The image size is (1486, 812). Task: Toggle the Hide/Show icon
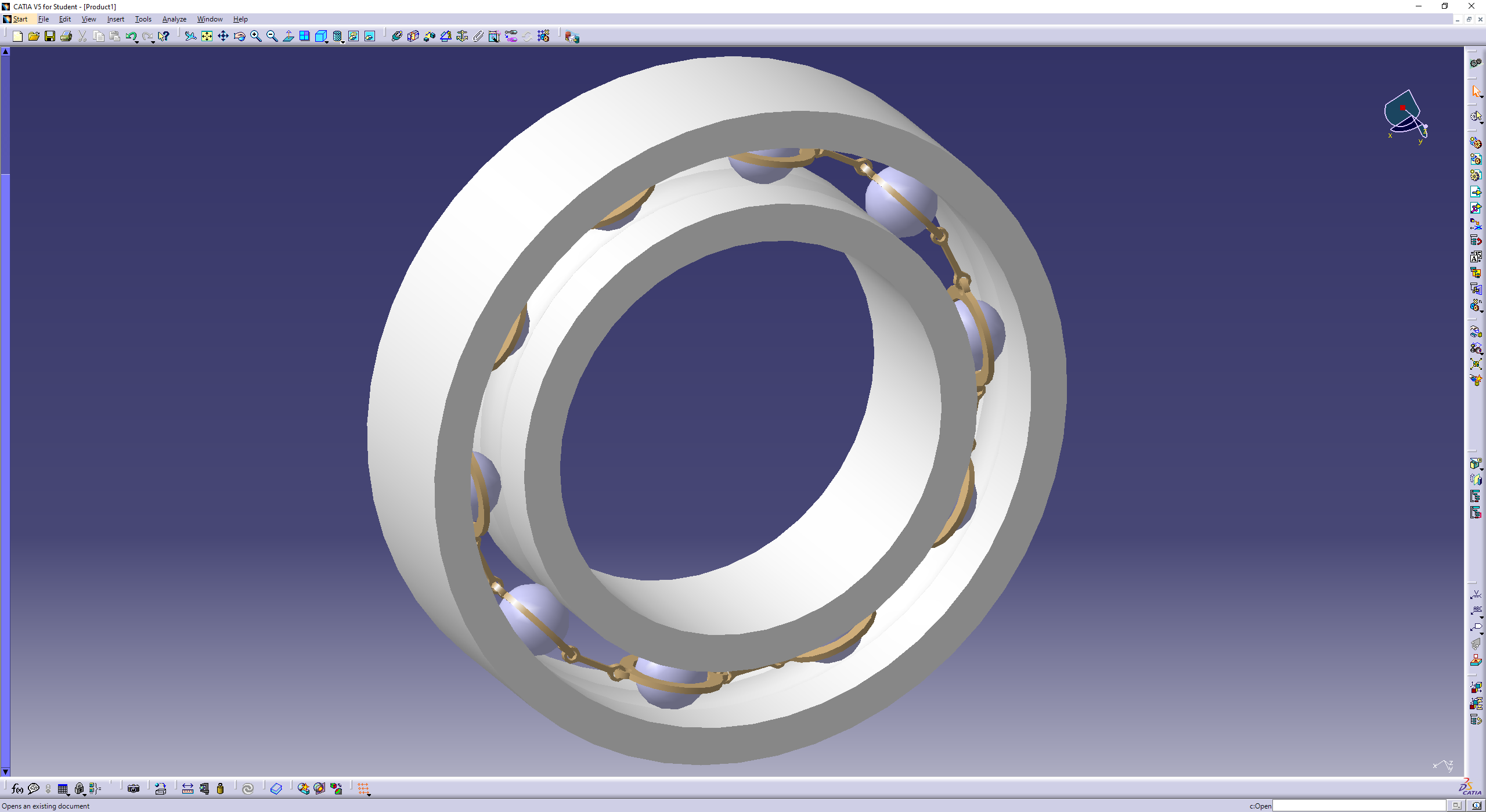point(353,37)
